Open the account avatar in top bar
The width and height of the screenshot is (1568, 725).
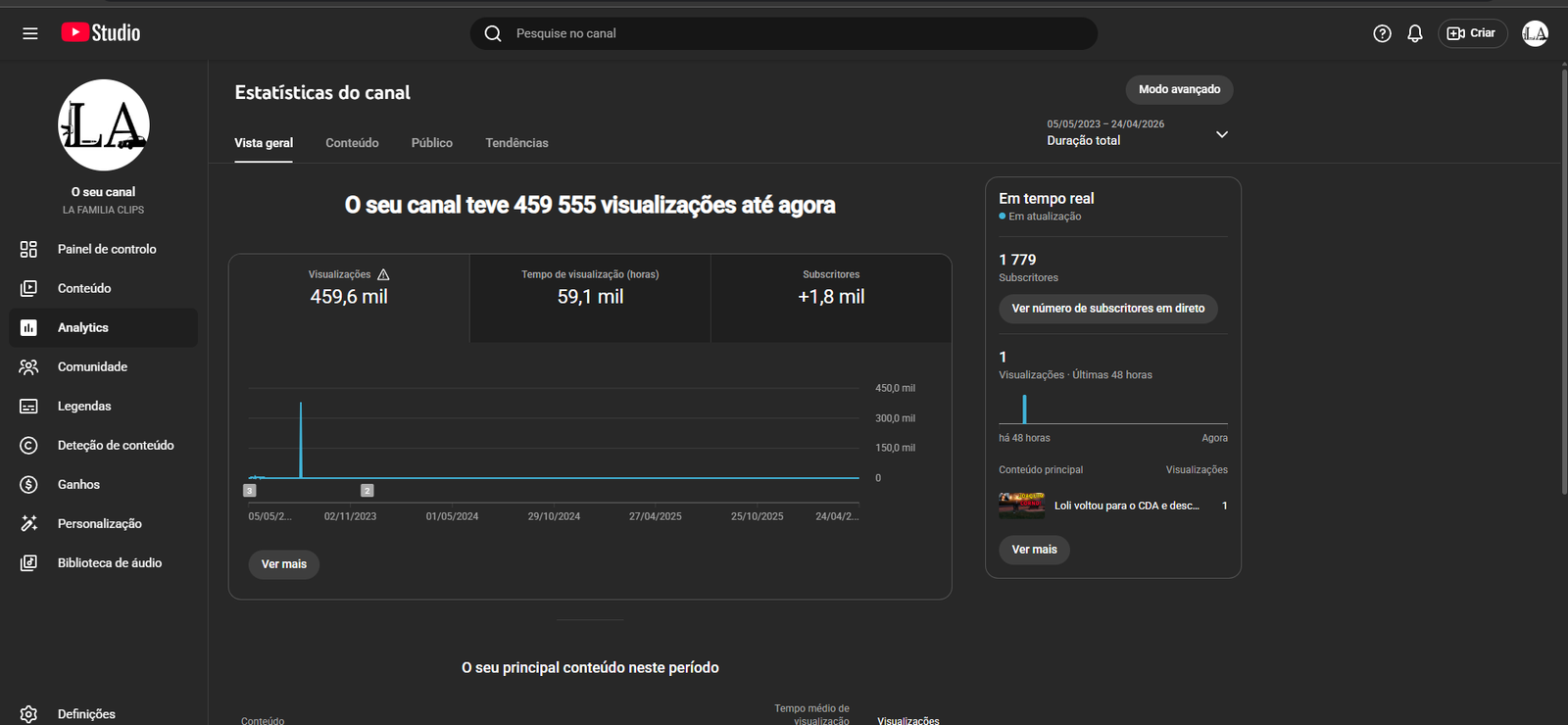1535,33
